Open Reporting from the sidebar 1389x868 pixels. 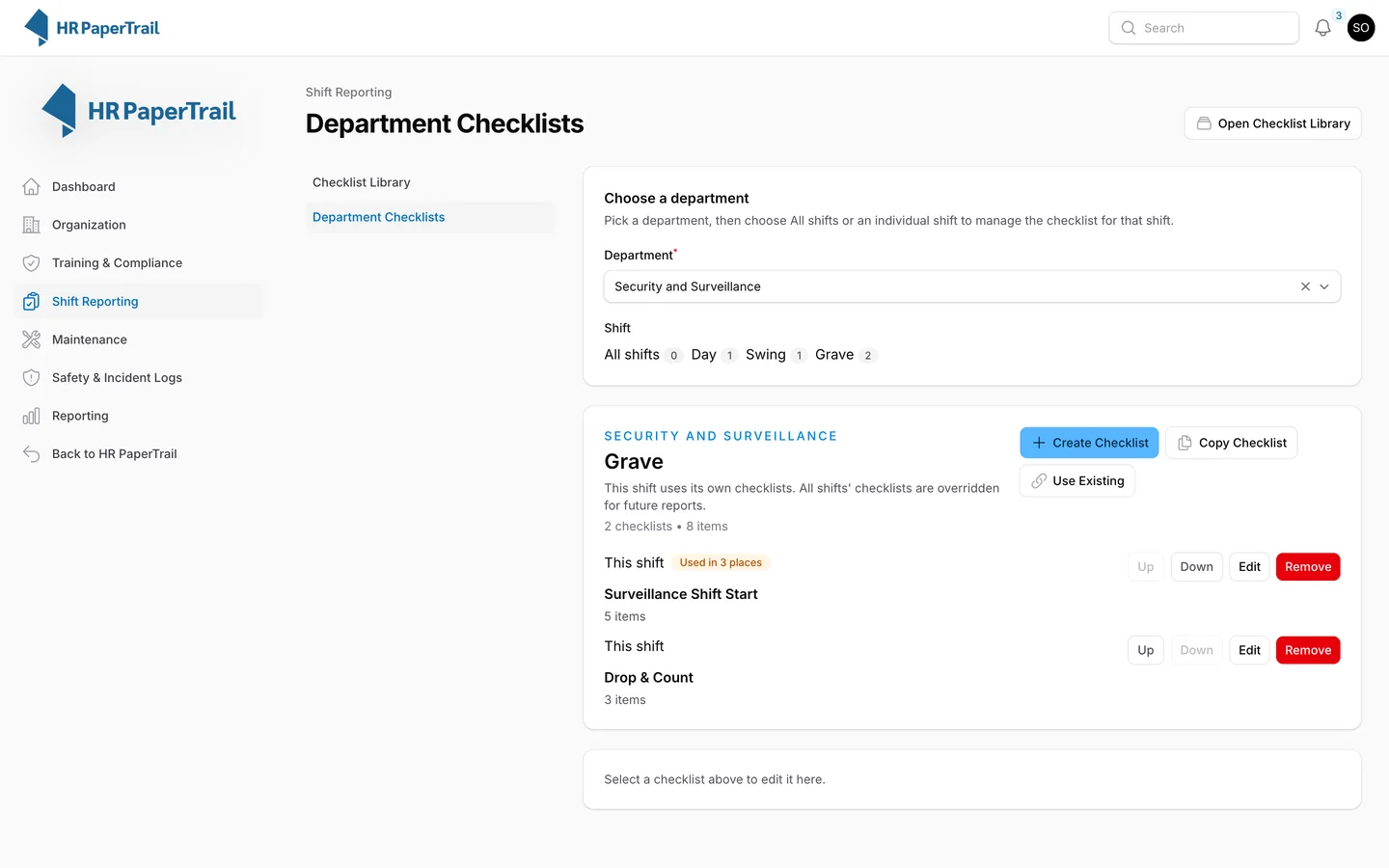point(140,416)
